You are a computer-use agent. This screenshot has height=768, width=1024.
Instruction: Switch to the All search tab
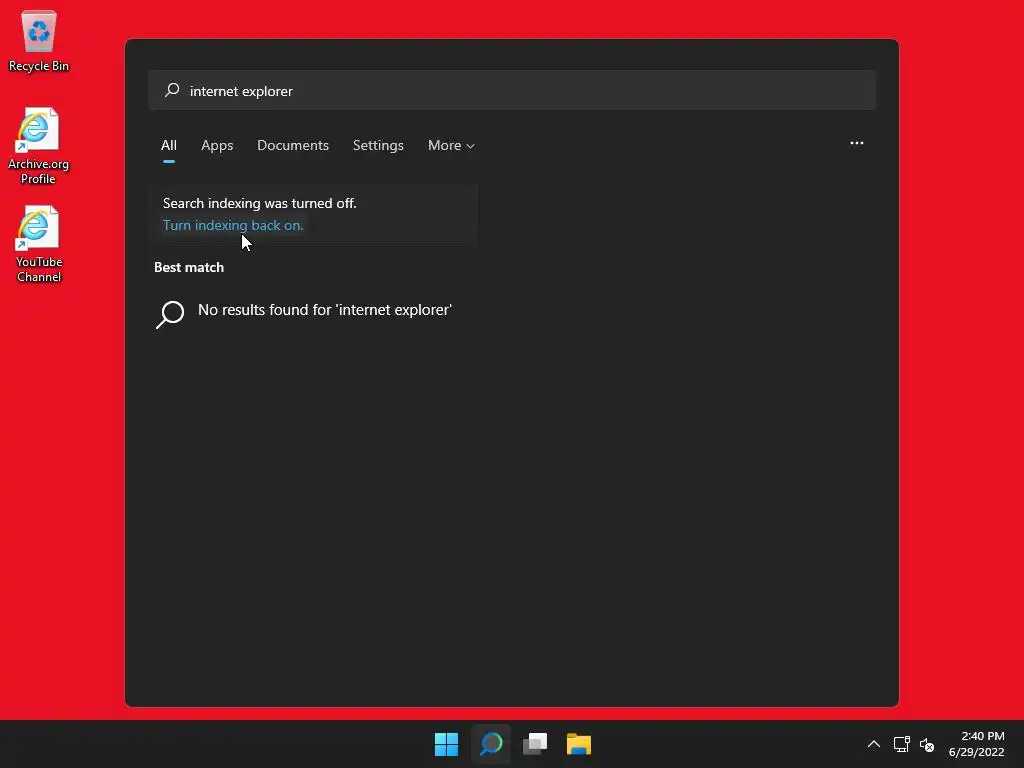tap(168, 145)
